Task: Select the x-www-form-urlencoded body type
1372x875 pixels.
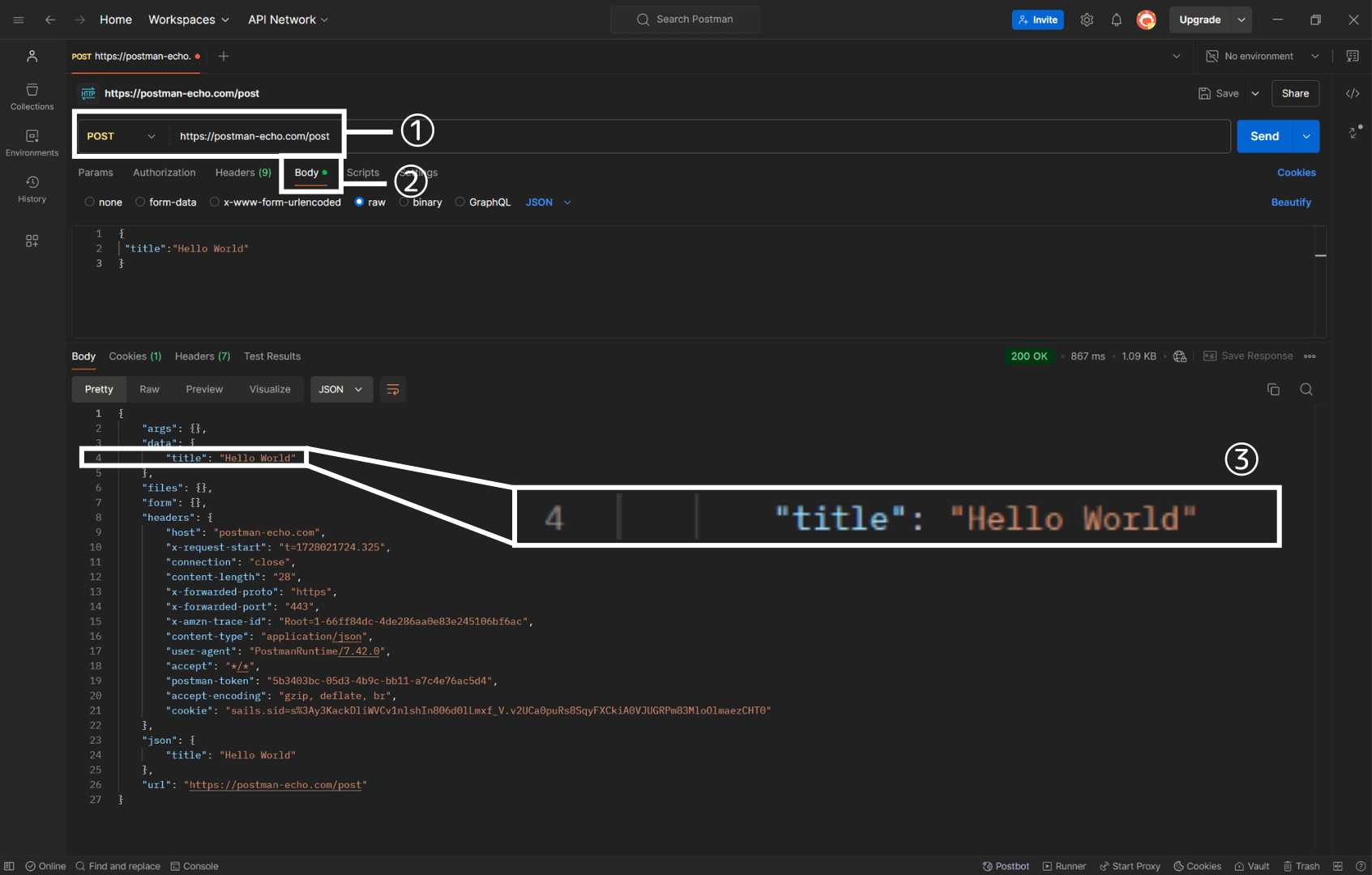Action: coord(215,203)
